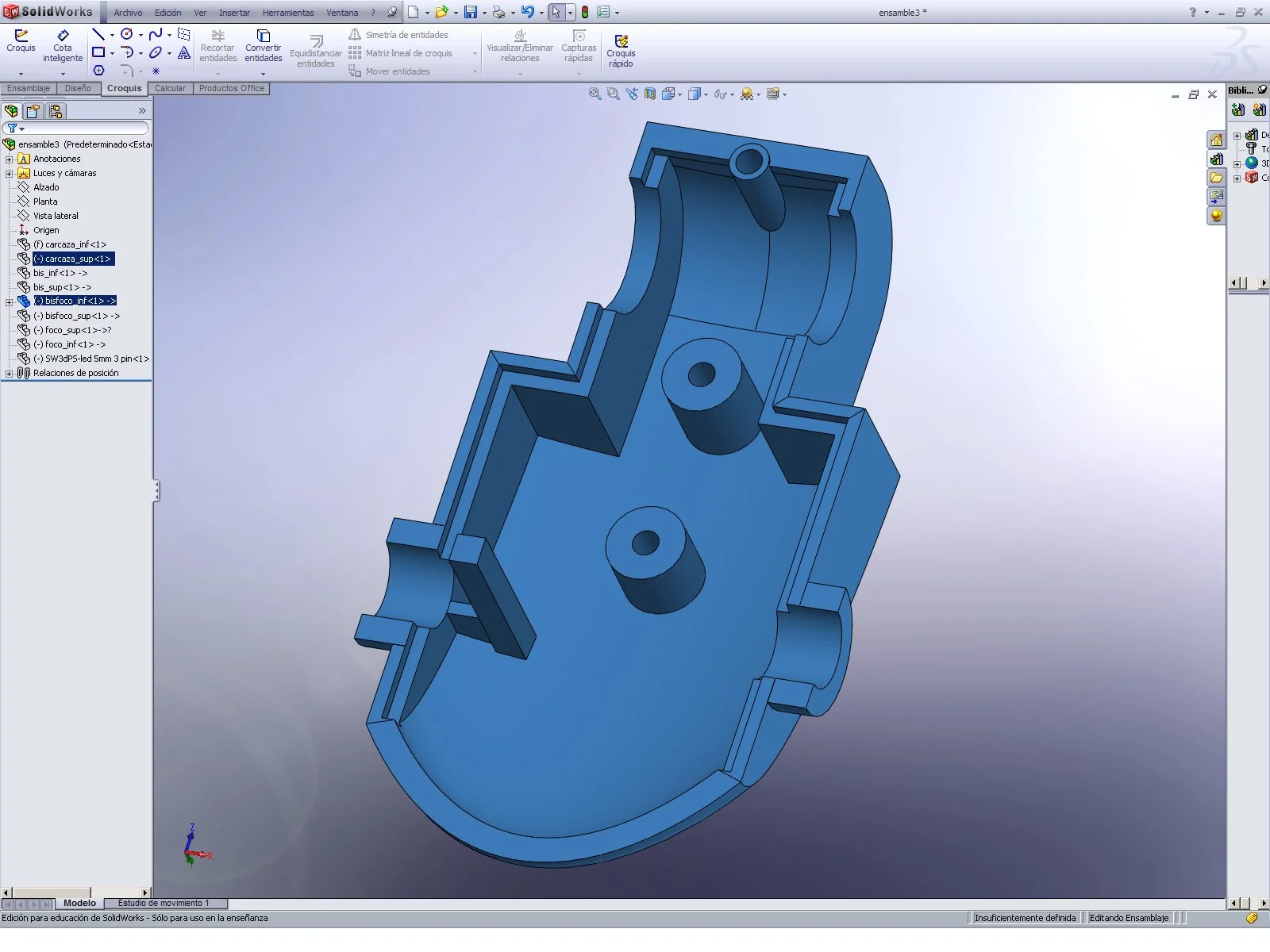Open the Line tool dropdown arrow
The width and height of the screenshot is (1270, 952).
coord(112,35)
